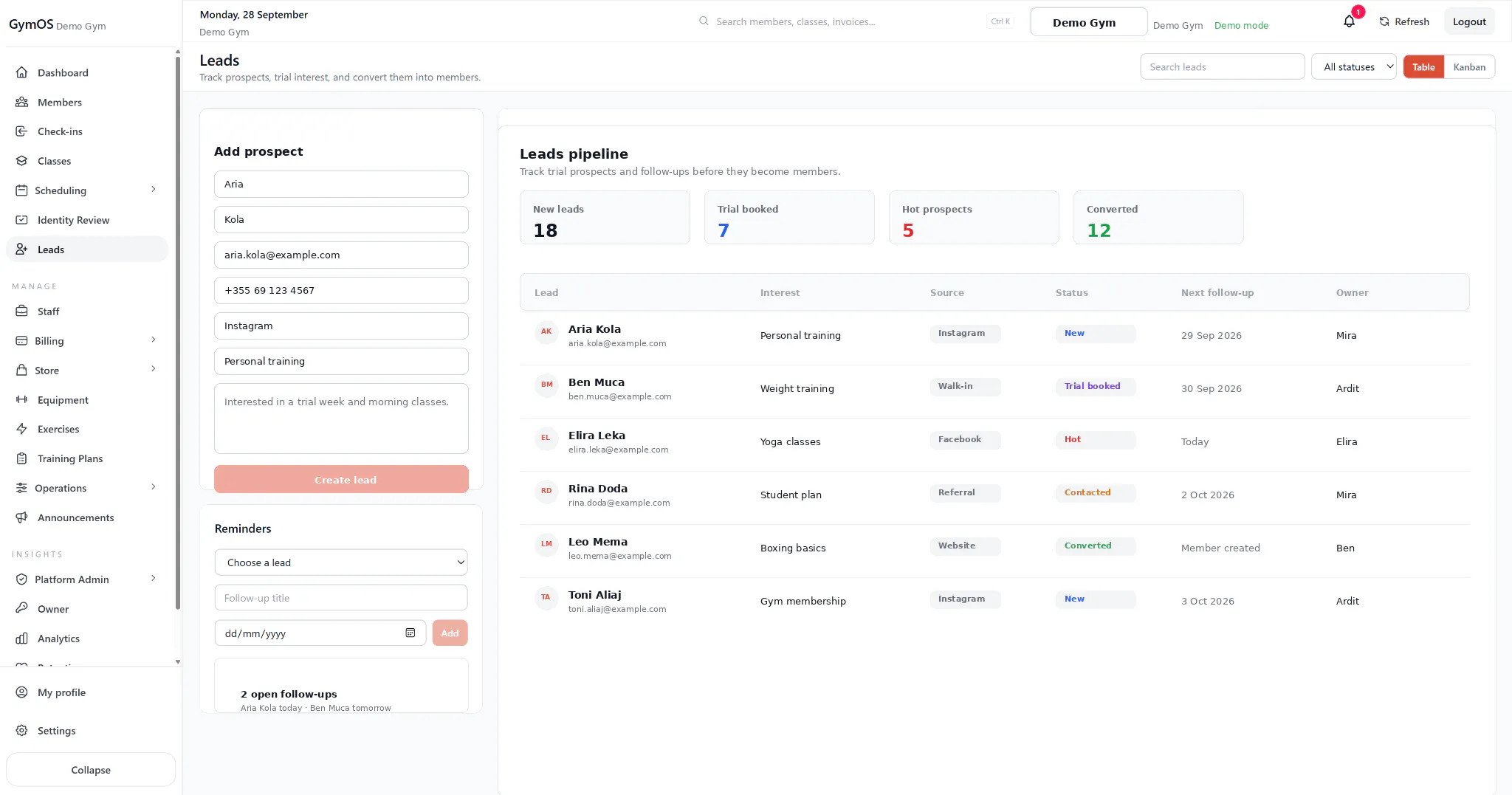Expand the Platform Admin submenu
Viewport: 1512px width, 795px height.
(154, 579)
